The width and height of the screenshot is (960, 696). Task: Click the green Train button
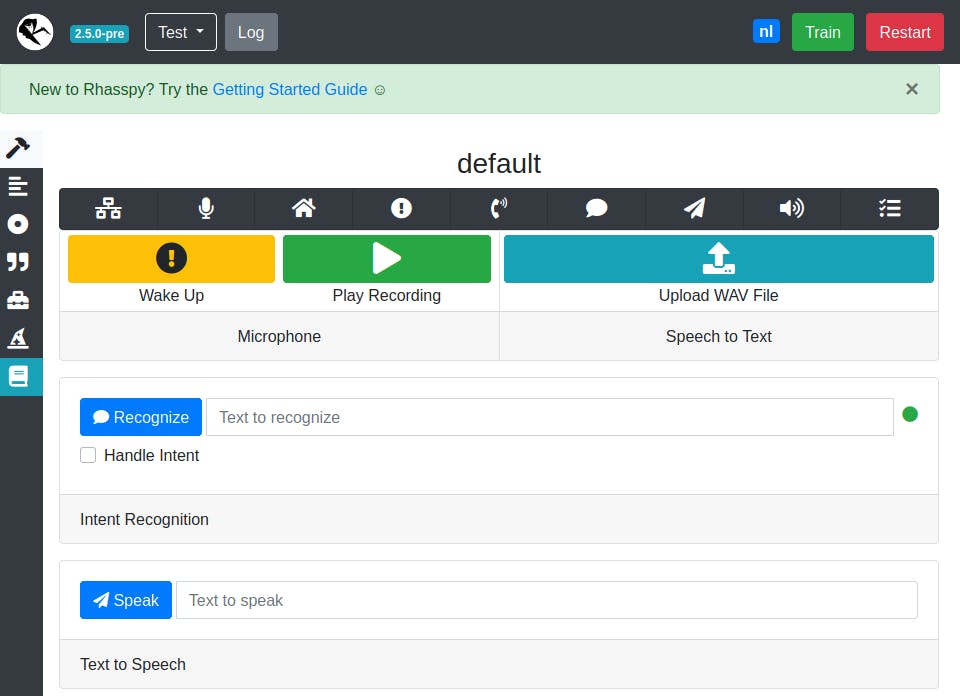click(x=823, y=32)
